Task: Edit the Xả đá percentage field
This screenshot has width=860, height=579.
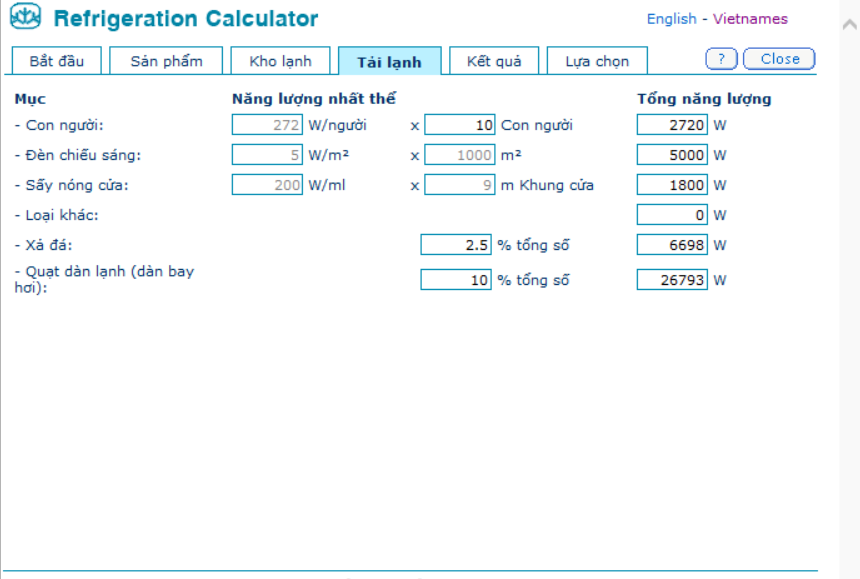Action: (456, 245)
